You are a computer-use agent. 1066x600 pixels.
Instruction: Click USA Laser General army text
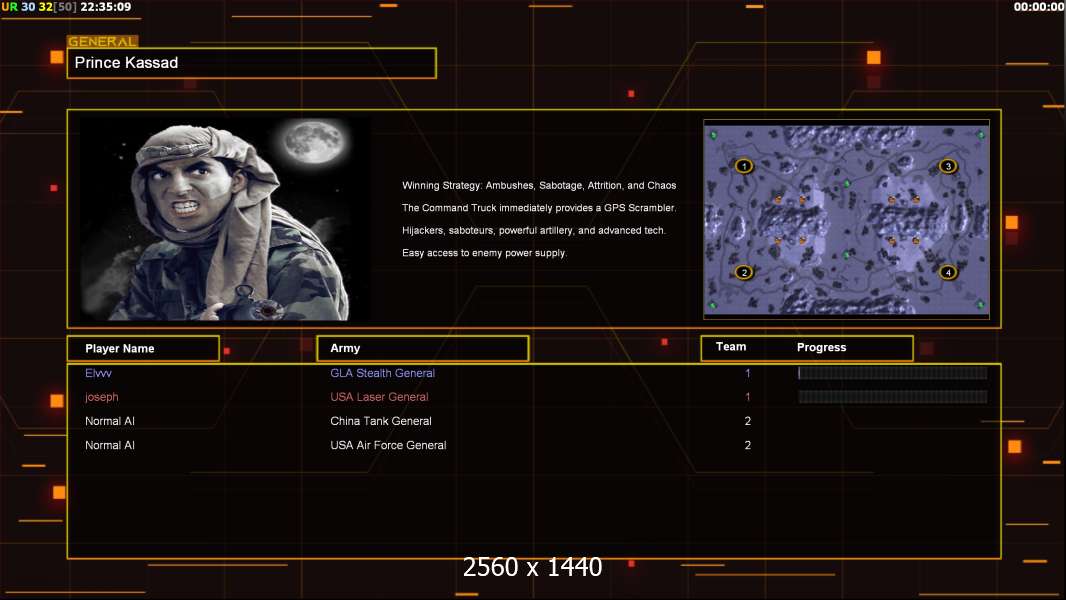coord(379,397)
